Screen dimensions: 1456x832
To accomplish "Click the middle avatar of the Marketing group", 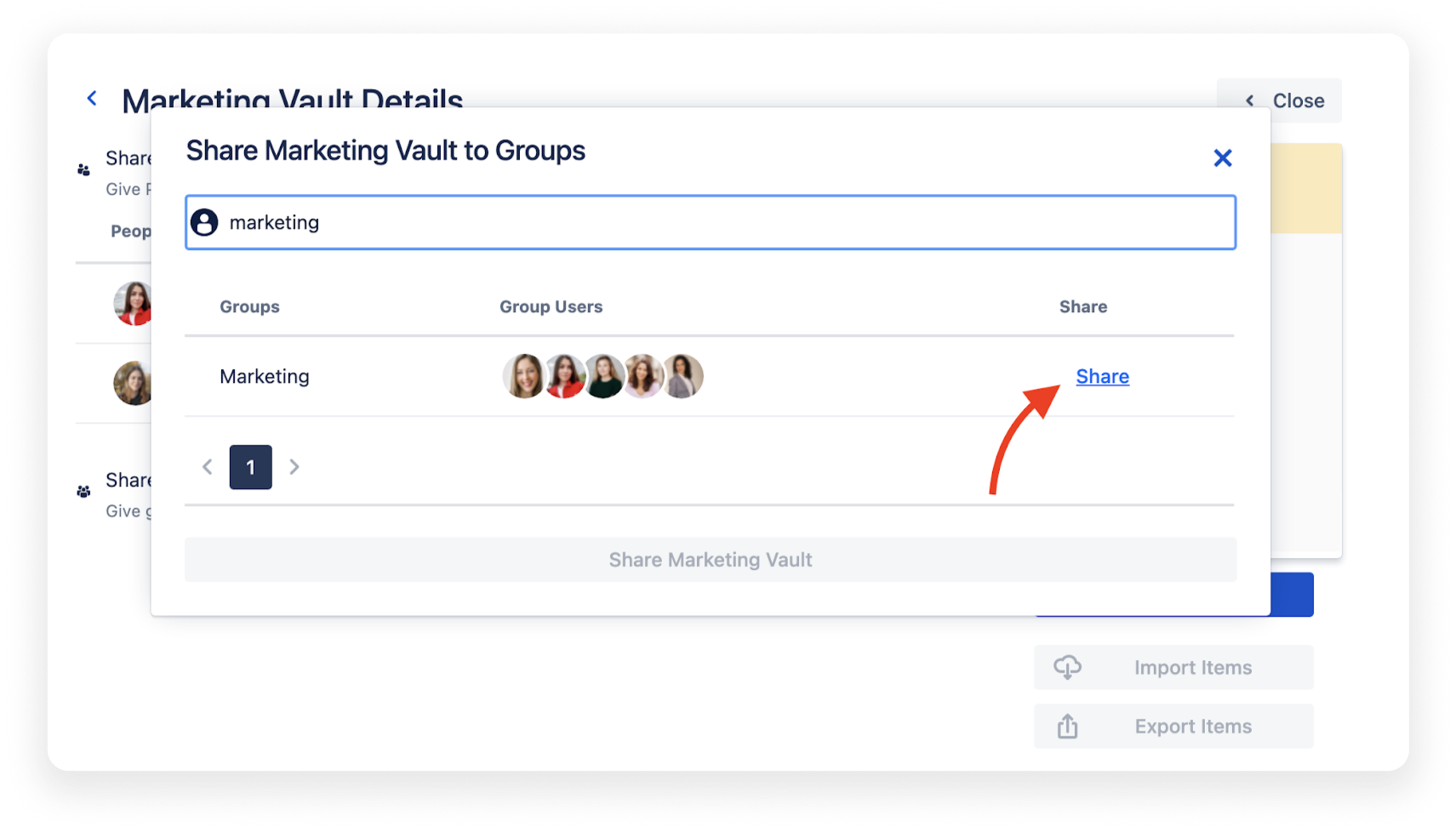I will click(x=603, y=376).
